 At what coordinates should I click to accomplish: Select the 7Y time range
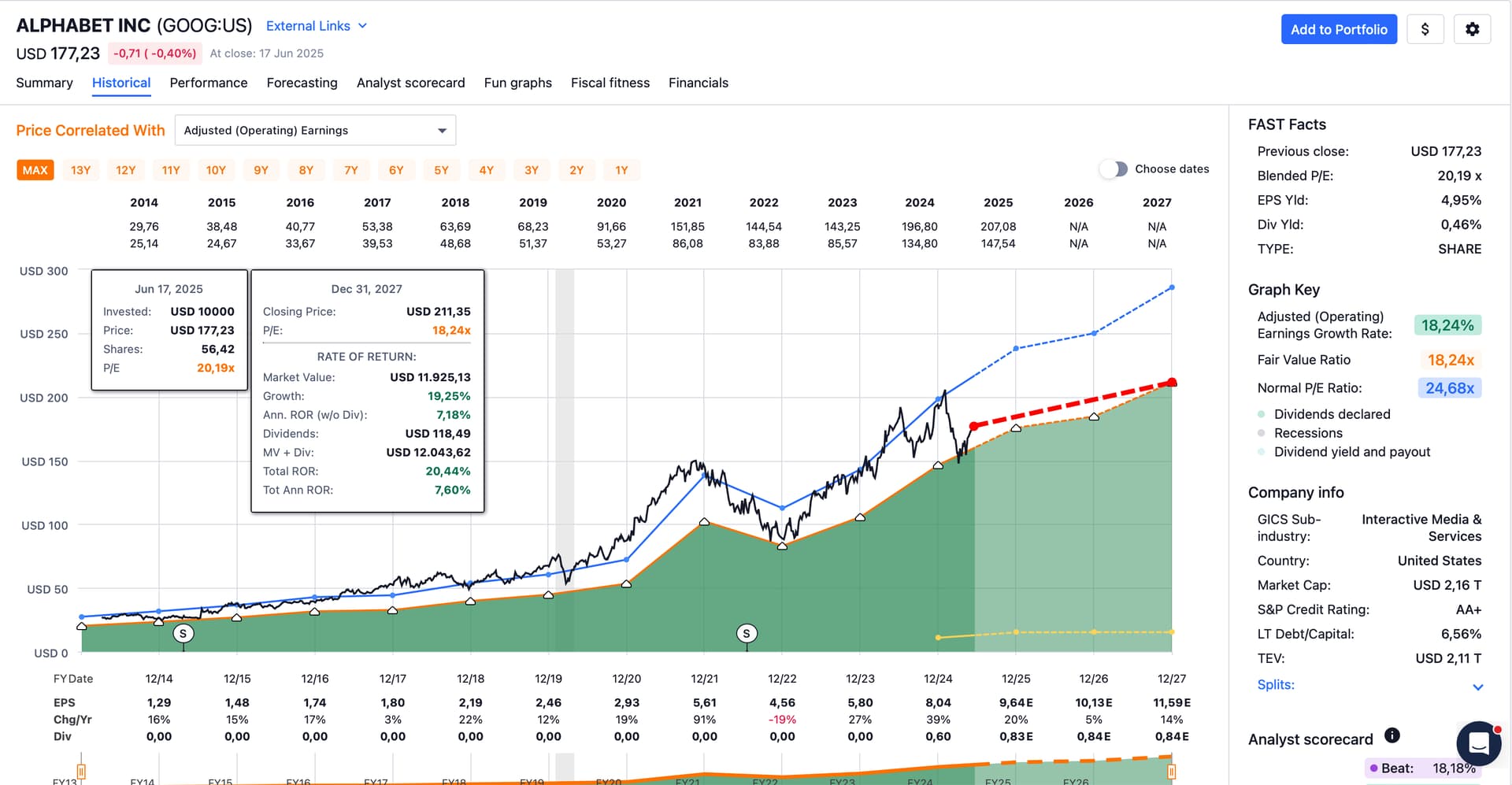351,170
